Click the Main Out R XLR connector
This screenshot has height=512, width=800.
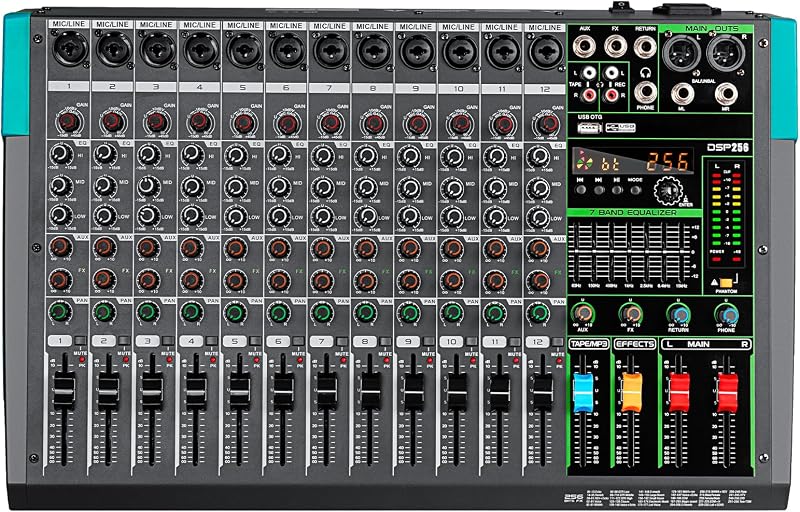point(726,54)
